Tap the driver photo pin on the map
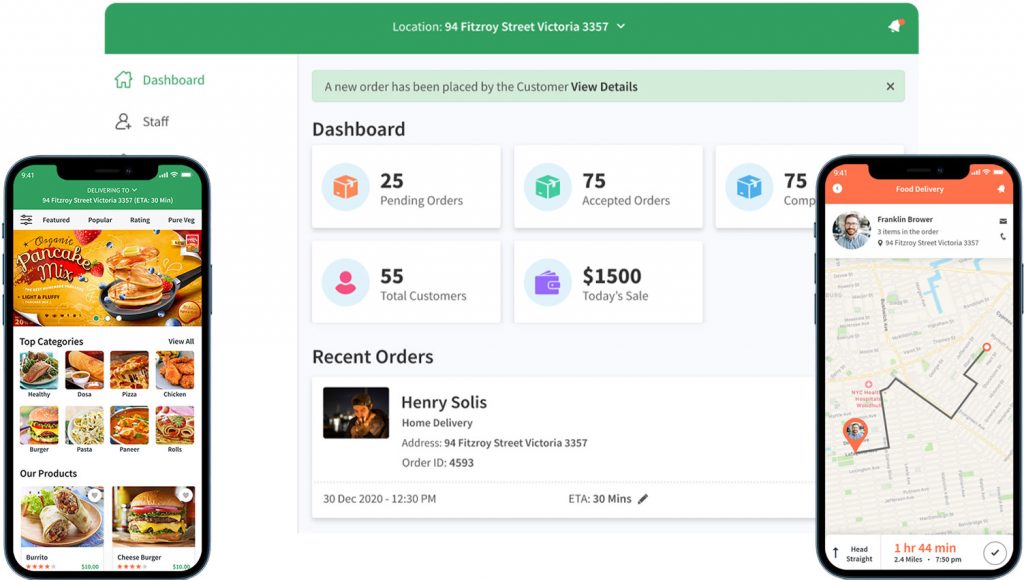The height and width of the screenshot is (580, 1024). point(855,433)
